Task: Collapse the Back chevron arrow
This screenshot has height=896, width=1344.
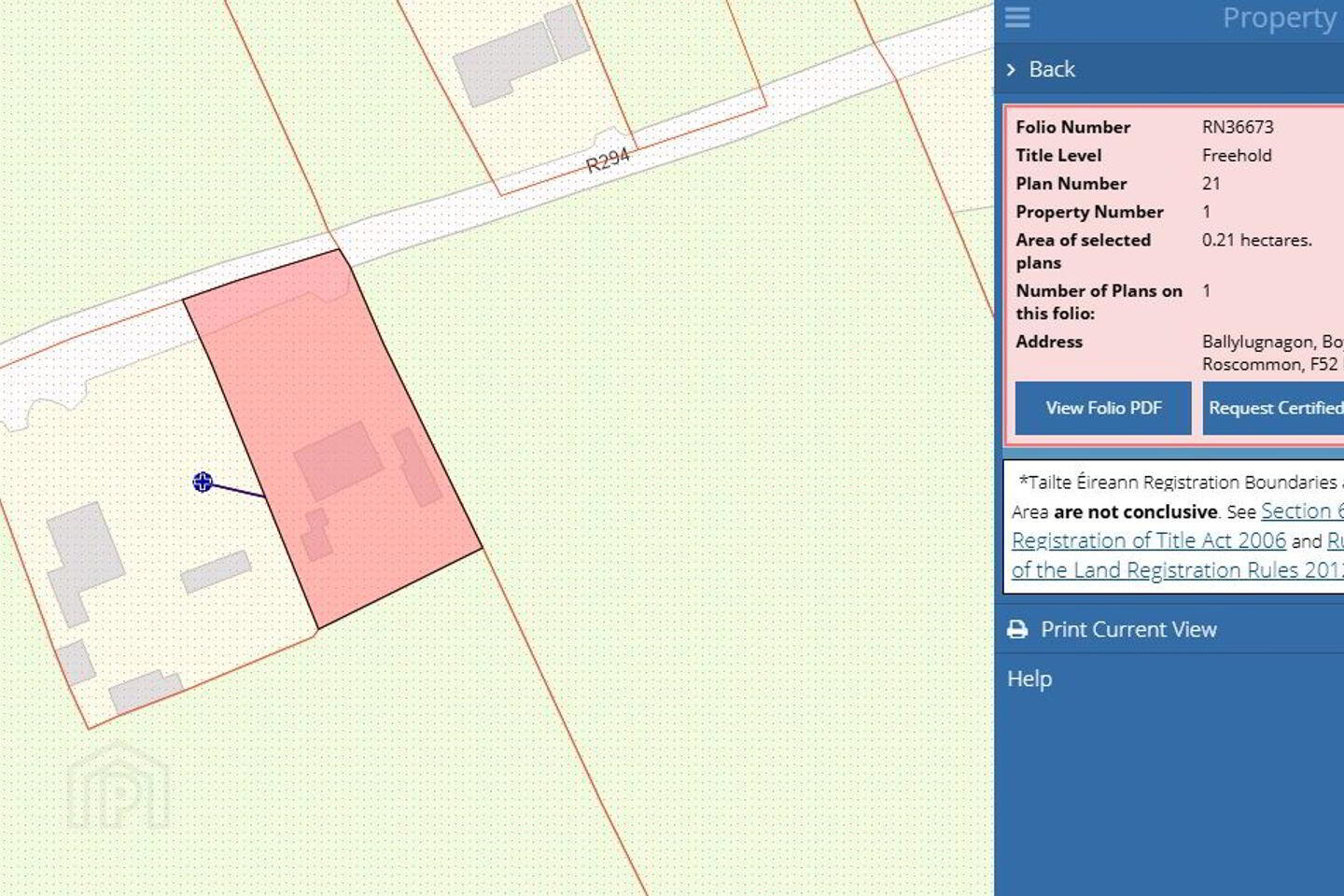Action: (1011, 70)
